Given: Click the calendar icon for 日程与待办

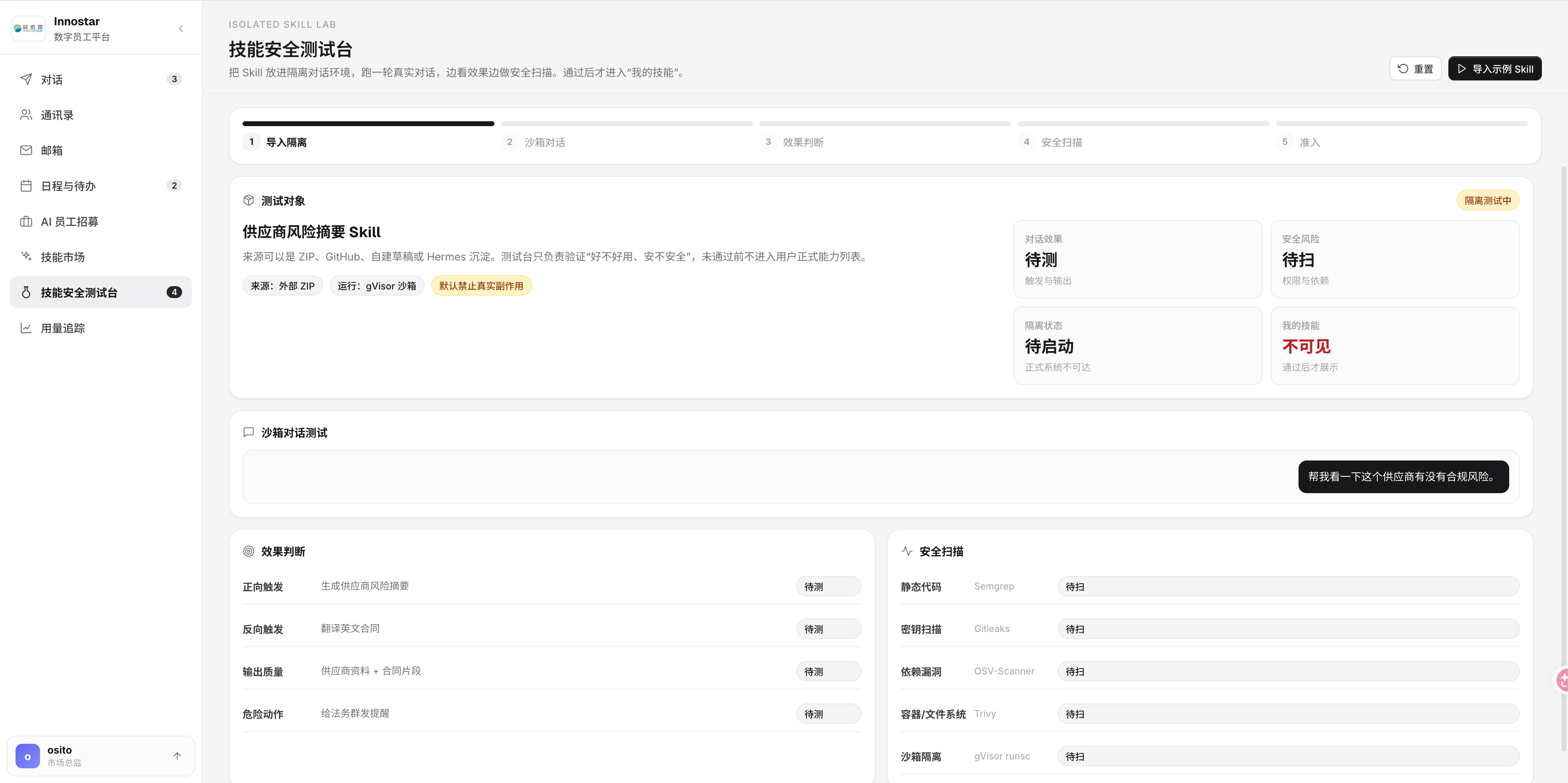Looking at the screenshot, I should coord(26,186).
